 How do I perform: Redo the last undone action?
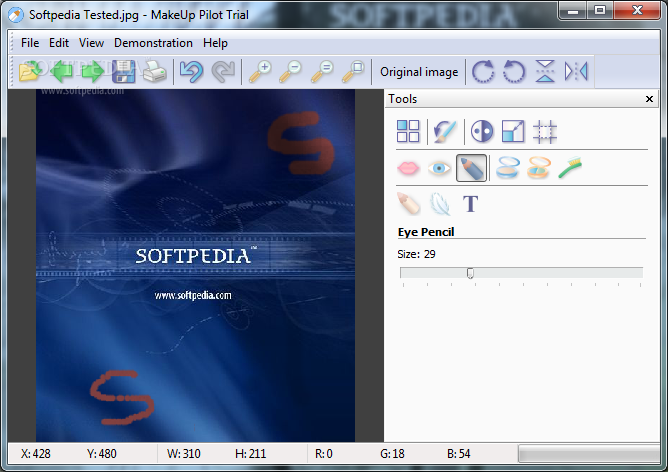pyautogui.click(x=223, y=71)
